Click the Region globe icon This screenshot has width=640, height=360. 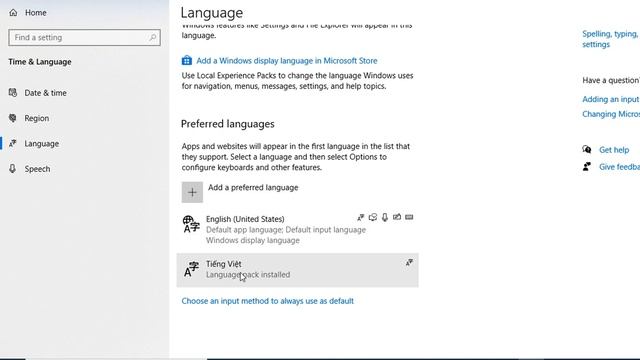(13, 118)
